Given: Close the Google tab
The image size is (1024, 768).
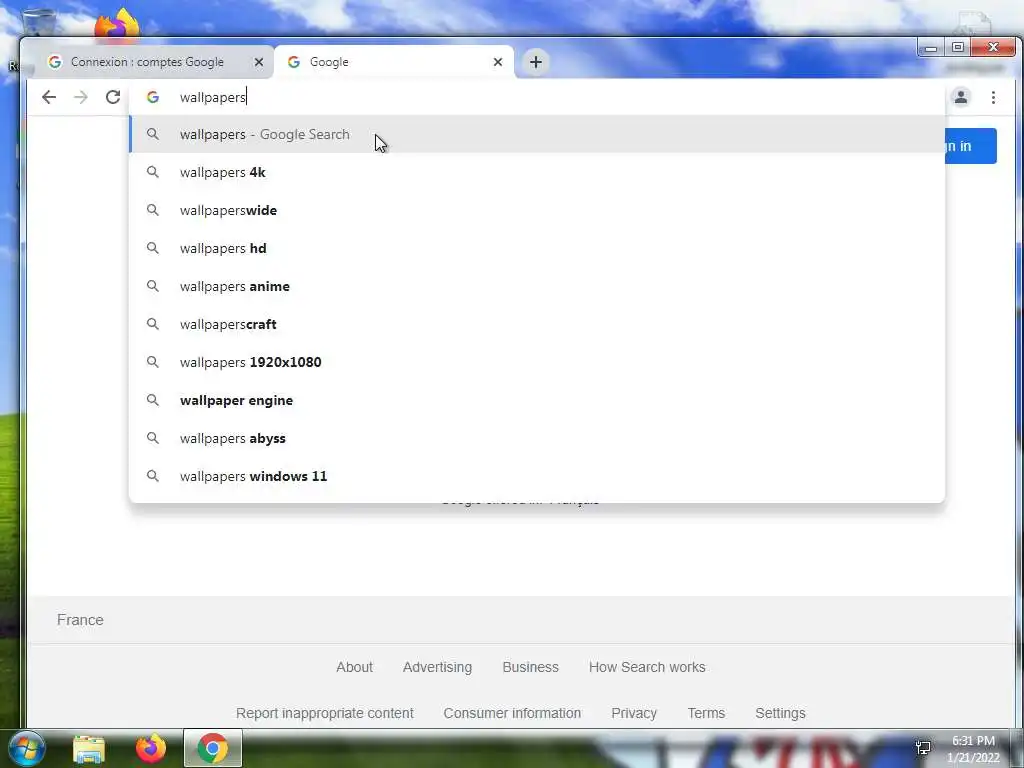Looking at the screenshot, I should click(x=498, y=62).
